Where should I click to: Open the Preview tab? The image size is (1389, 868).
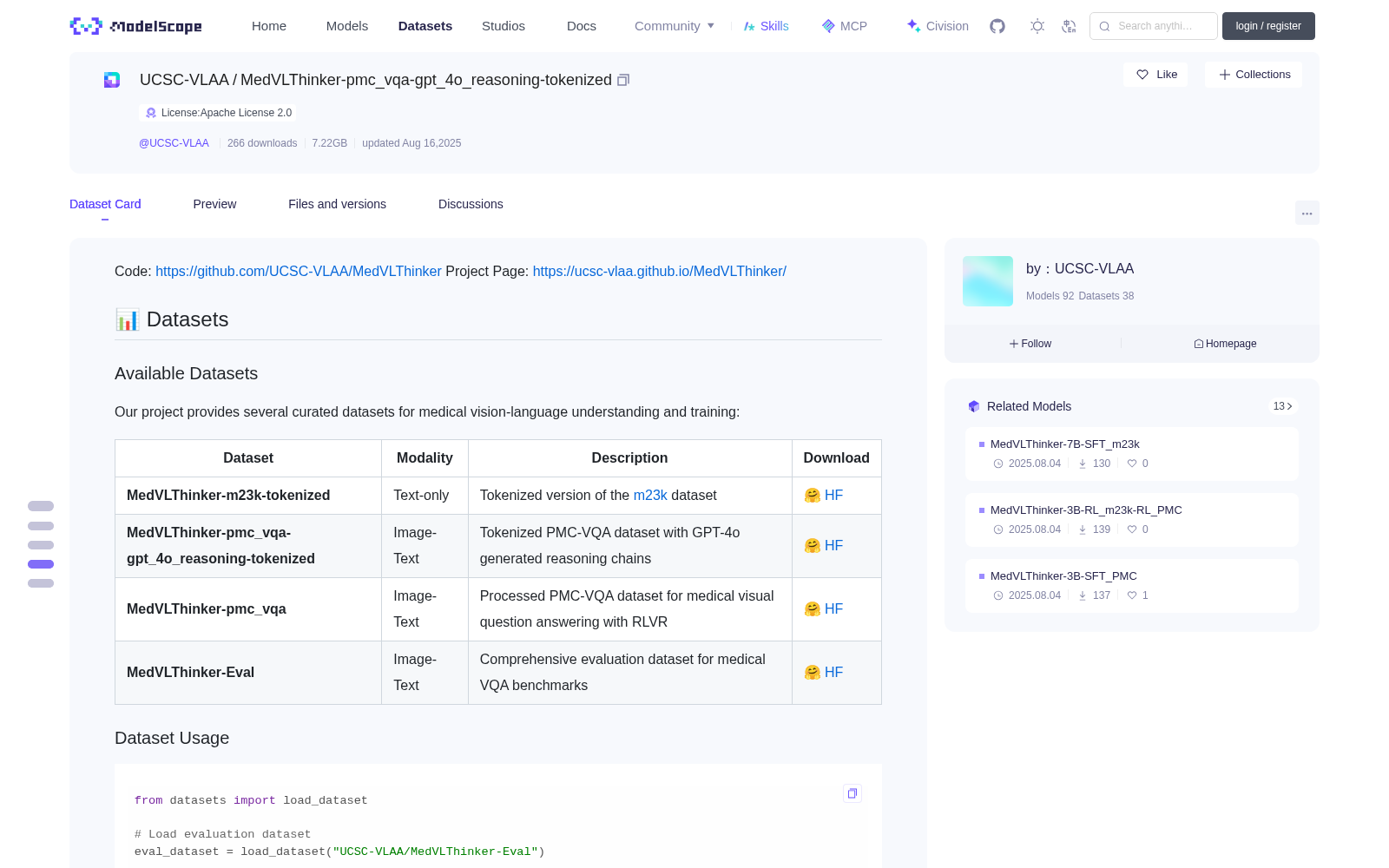click(x=214, y=204)
